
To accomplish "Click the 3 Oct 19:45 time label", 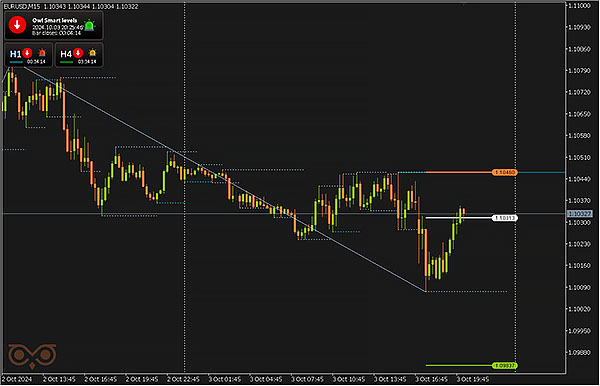I will point(473,379).
